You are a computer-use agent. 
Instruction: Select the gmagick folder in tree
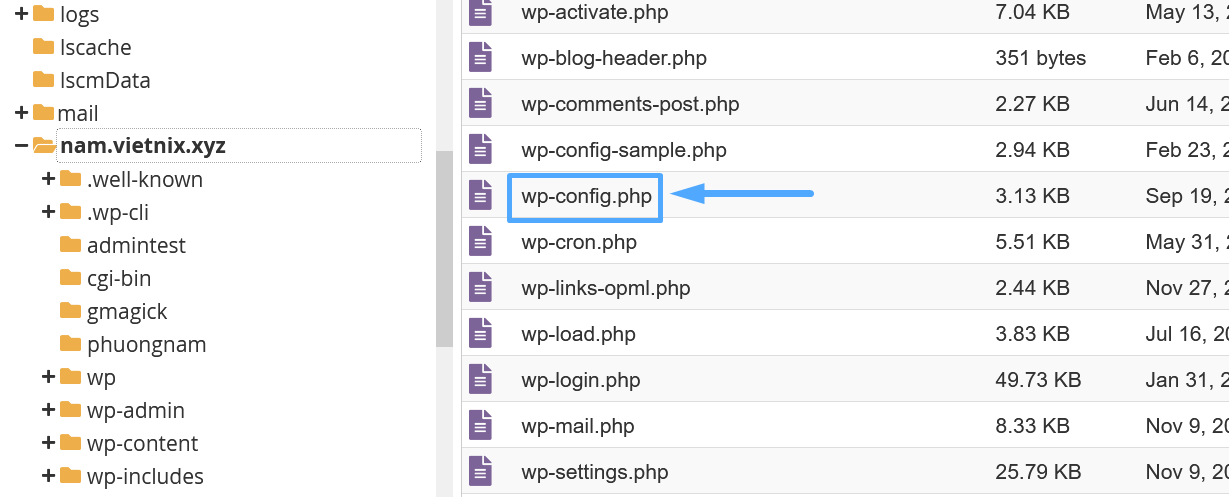127,311
